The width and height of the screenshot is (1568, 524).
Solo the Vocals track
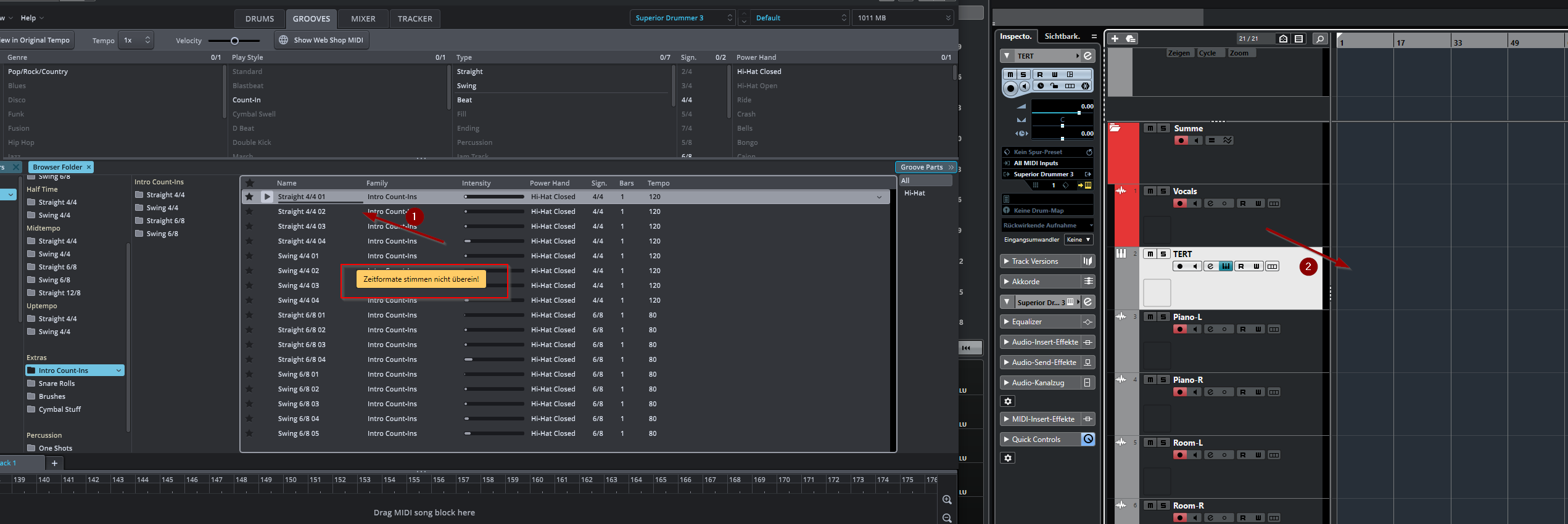[x=1163, y=191]
